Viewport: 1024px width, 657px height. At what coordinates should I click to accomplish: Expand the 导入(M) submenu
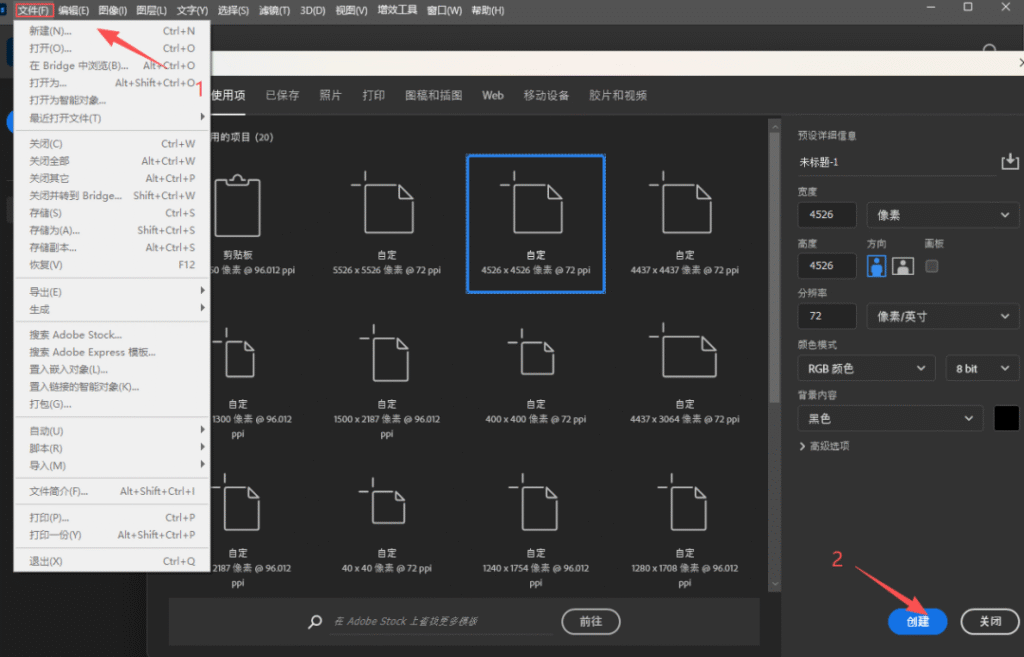pyautogui.click(x=112, y=465)
